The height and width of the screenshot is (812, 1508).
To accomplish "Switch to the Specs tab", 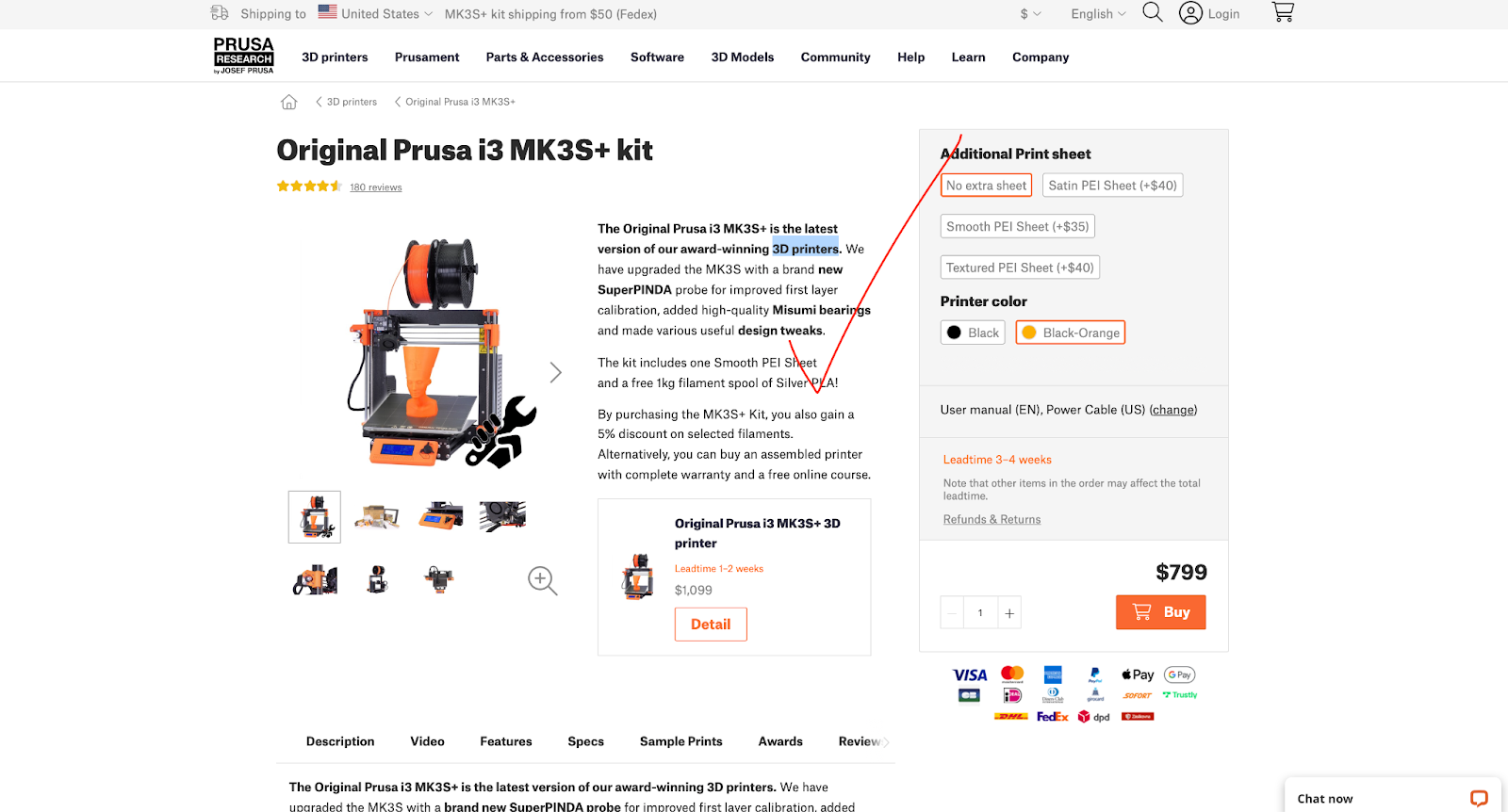I will (x=585, y=741).
